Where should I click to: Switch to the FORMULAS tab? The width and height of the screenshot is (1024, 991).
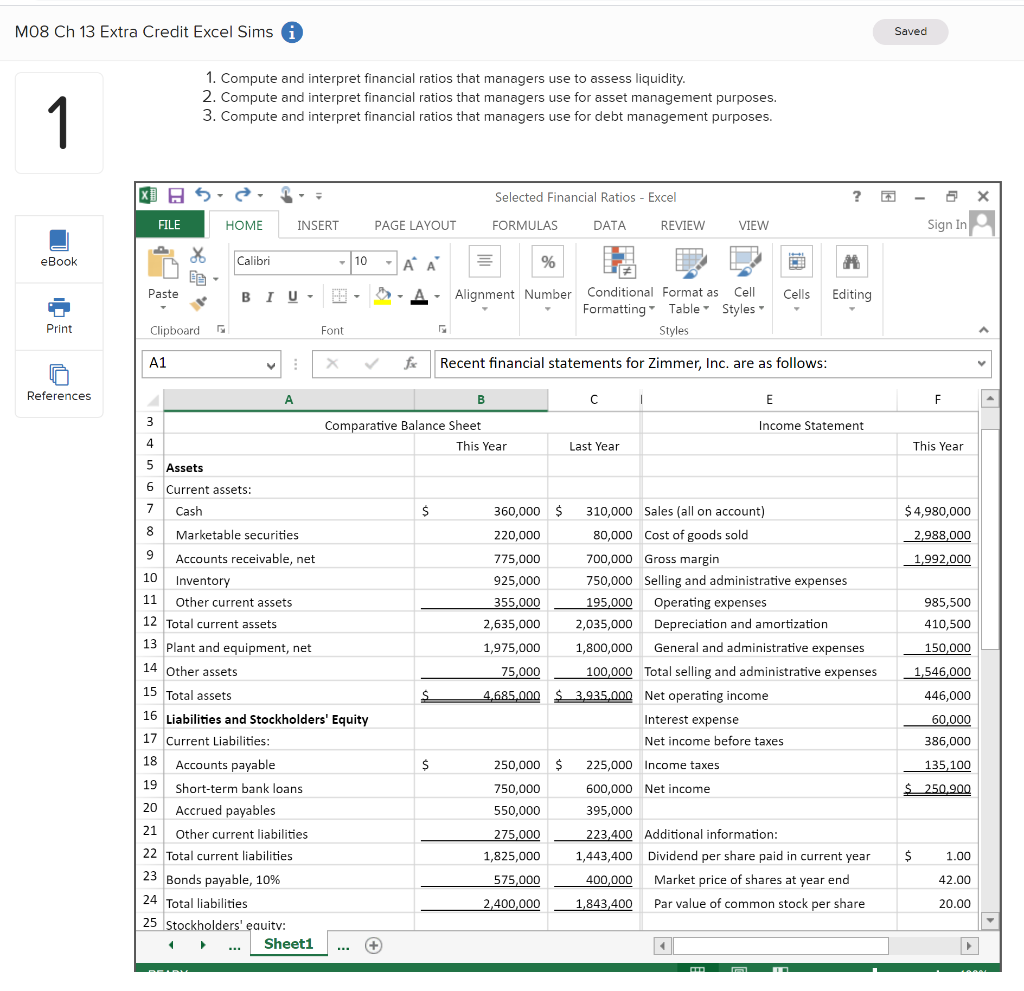coord(524,225)
